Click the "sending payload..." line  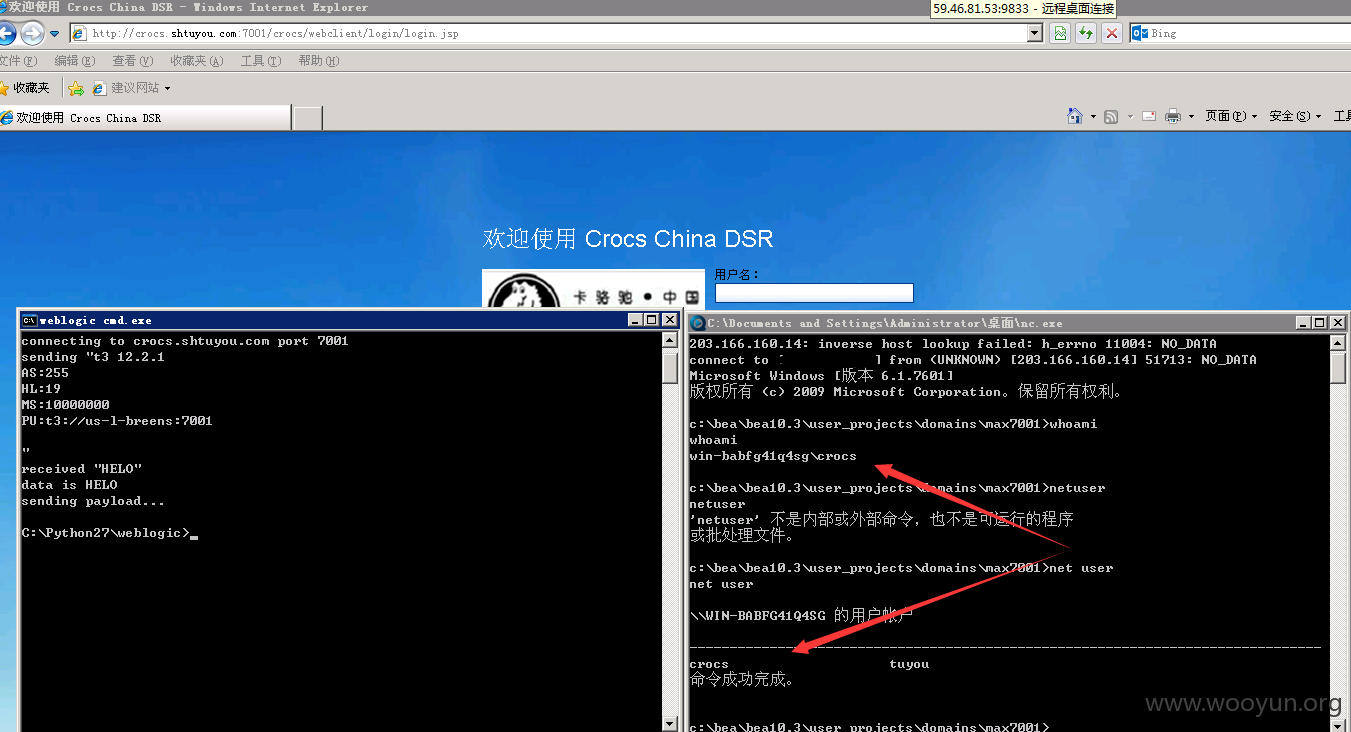pyautogui.click(x=93, y=501)
